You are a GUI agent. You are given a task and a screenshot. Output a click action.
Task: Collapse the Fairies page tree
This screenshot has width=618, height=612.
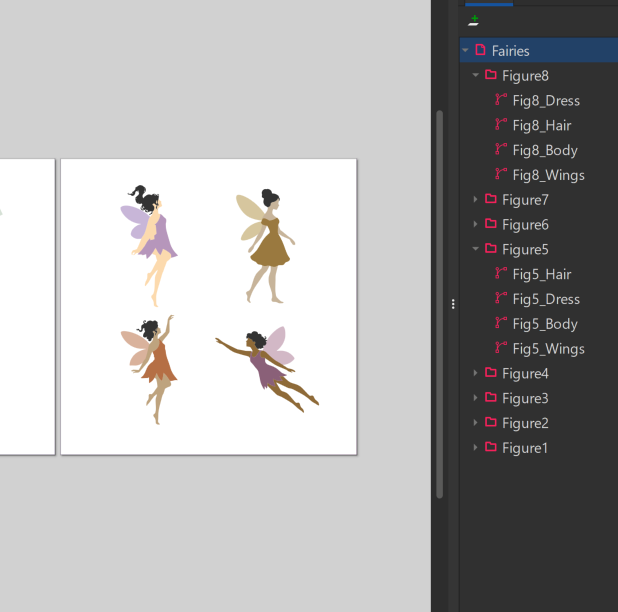465,50
